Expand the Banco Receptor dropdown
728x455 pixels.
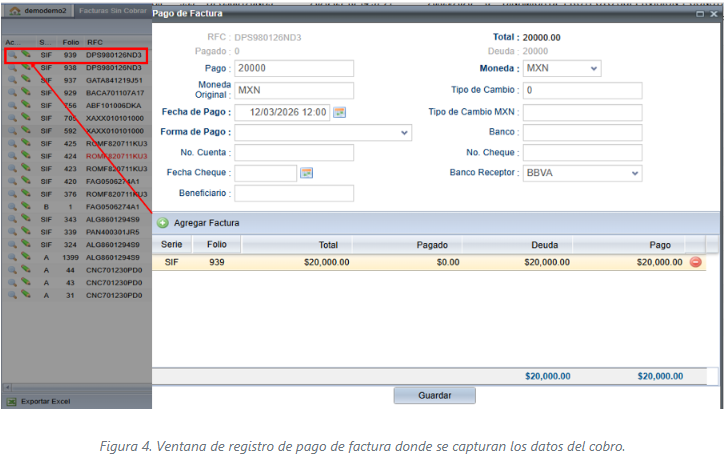(x=634, y=173)
